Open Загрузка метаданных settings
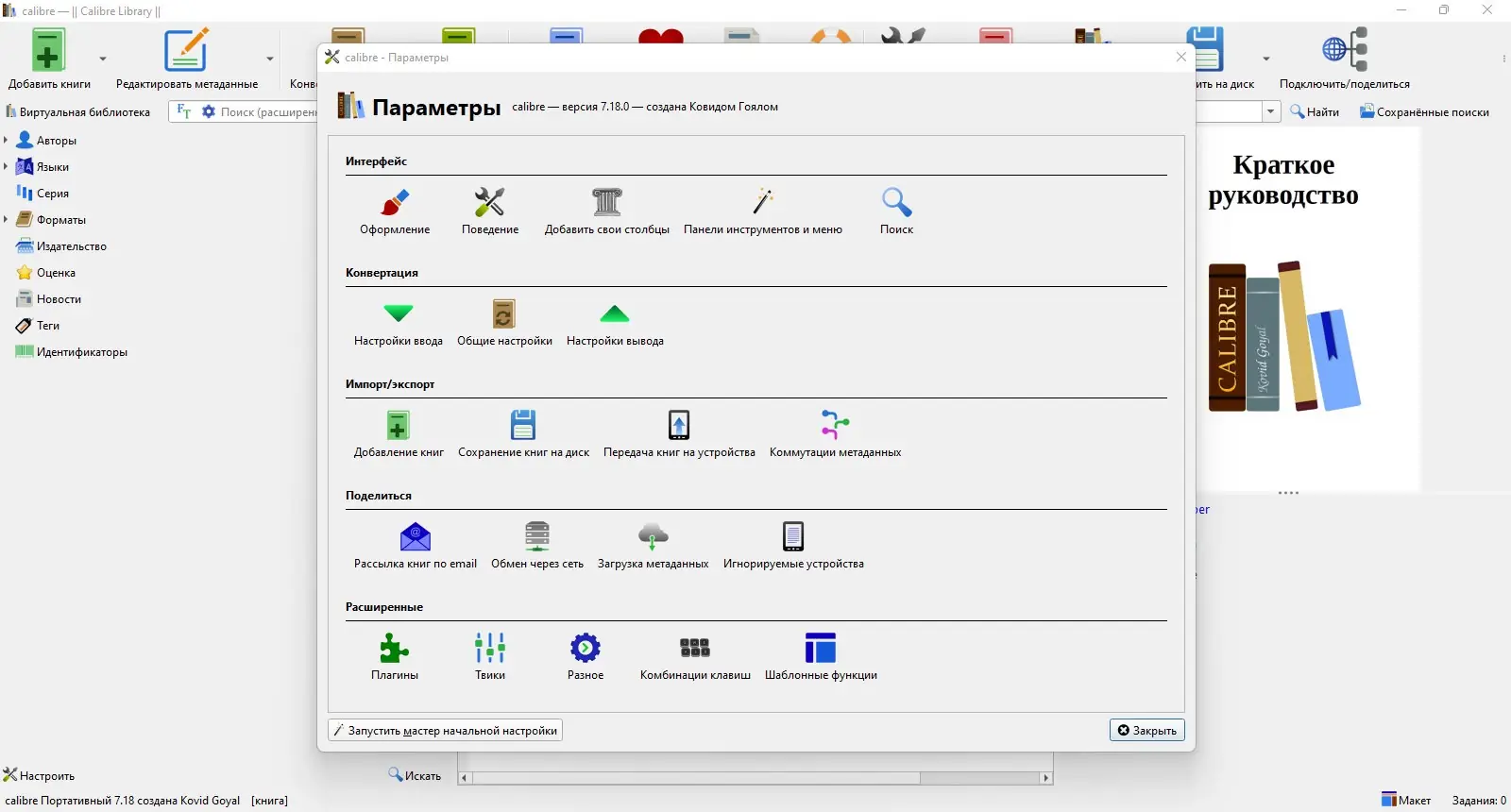This screenshot has width=1511, height=812. click(653, 546)
